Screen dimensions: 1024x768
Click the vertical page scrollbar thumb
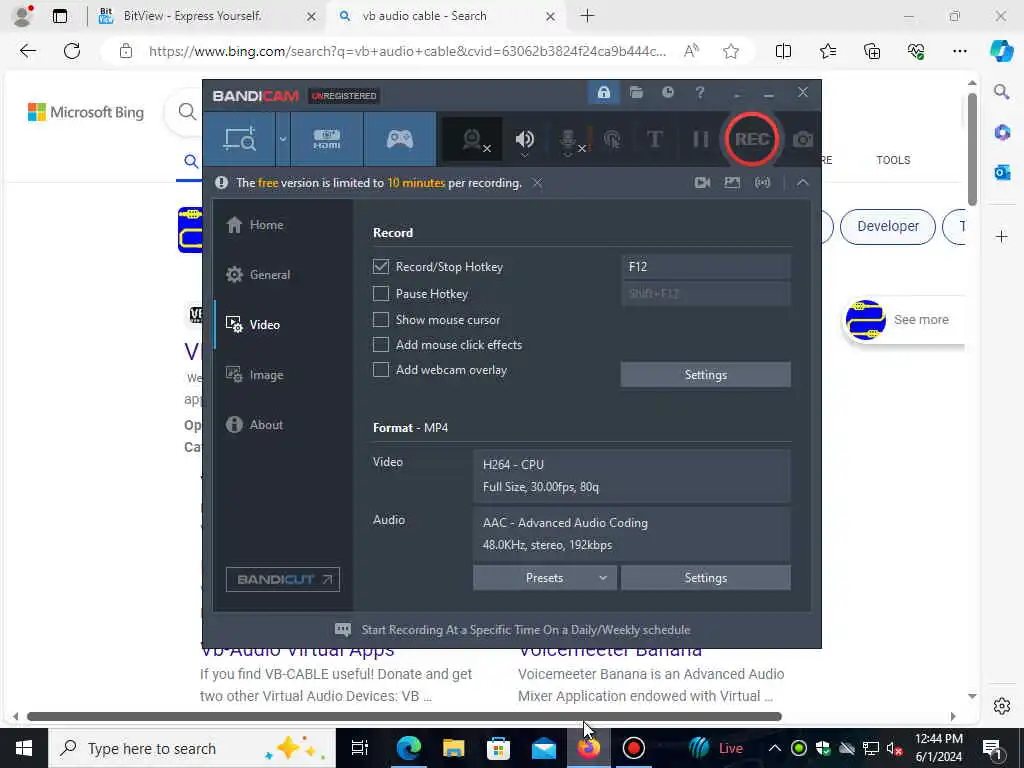(x=972, y=150)
